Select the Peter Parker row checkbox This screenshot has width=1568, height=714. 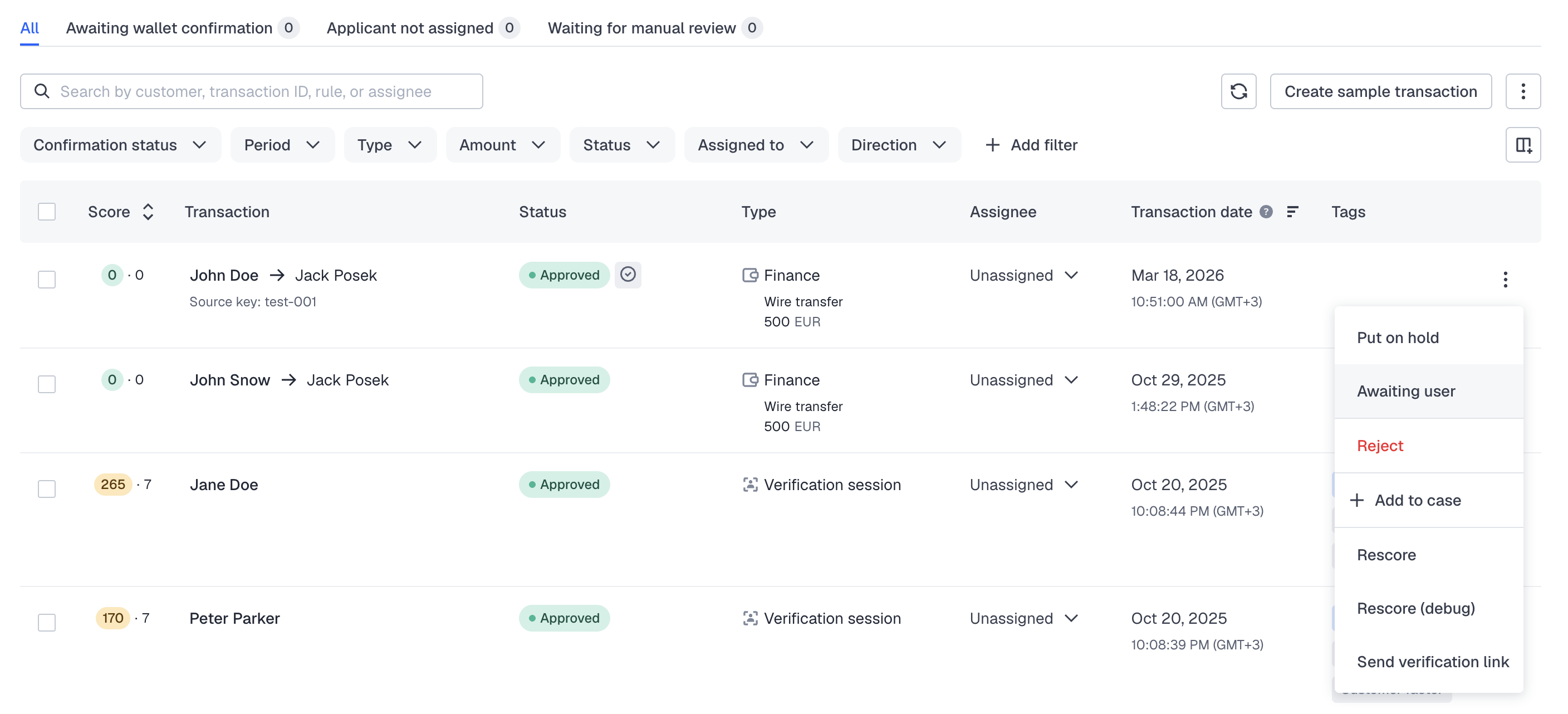(47, 622)
